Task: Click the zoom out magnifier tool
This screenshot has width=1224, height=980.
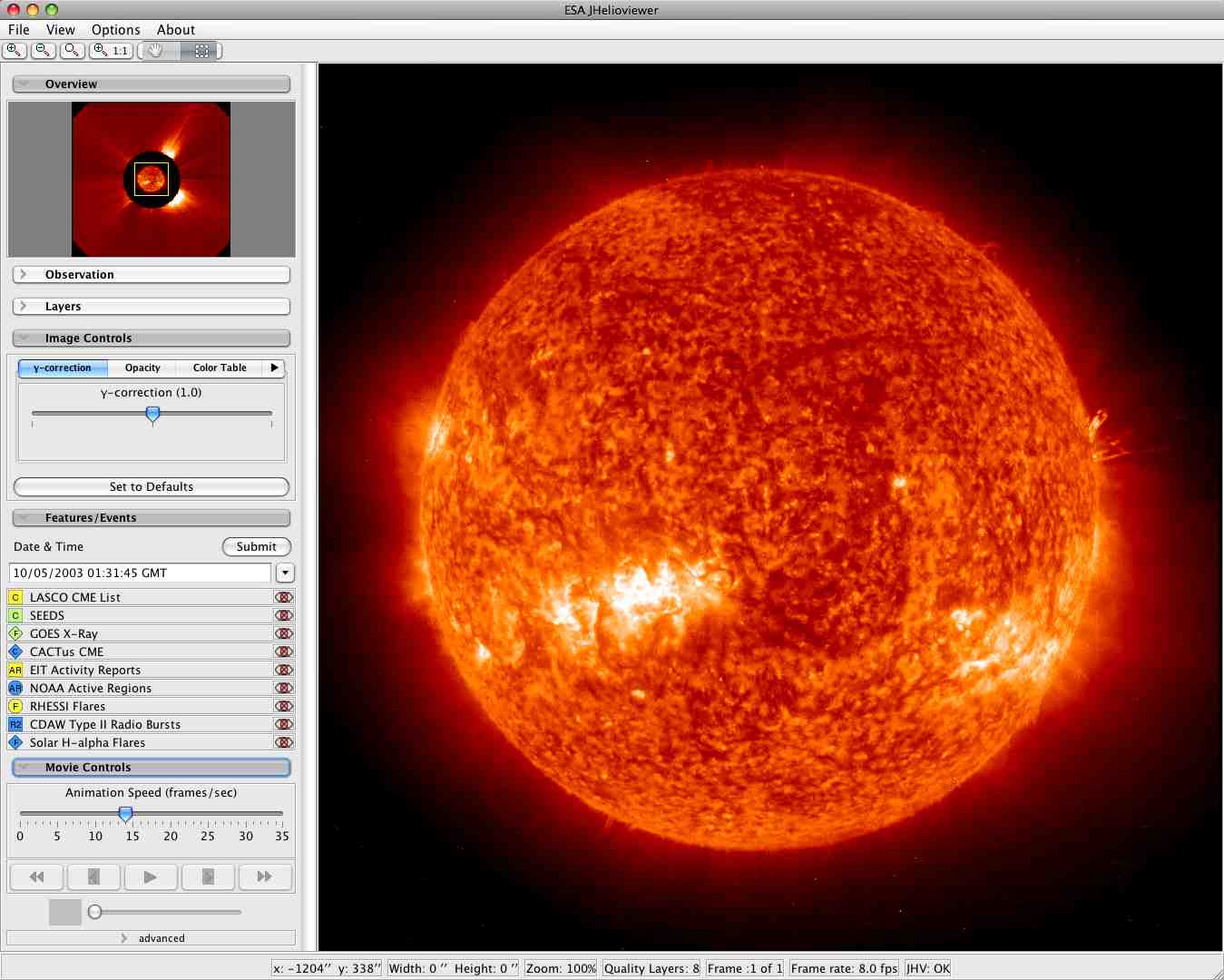Action: pos(43,51)
